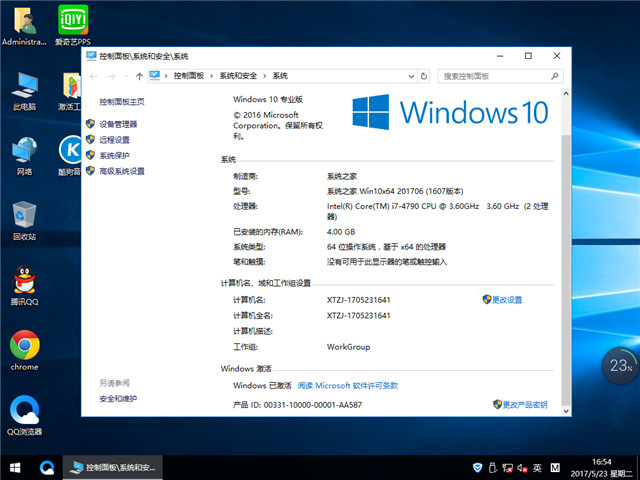Click the Windows 10 专业版 edition text
Viewport: 640px width, 480px height.
point(268,99)
